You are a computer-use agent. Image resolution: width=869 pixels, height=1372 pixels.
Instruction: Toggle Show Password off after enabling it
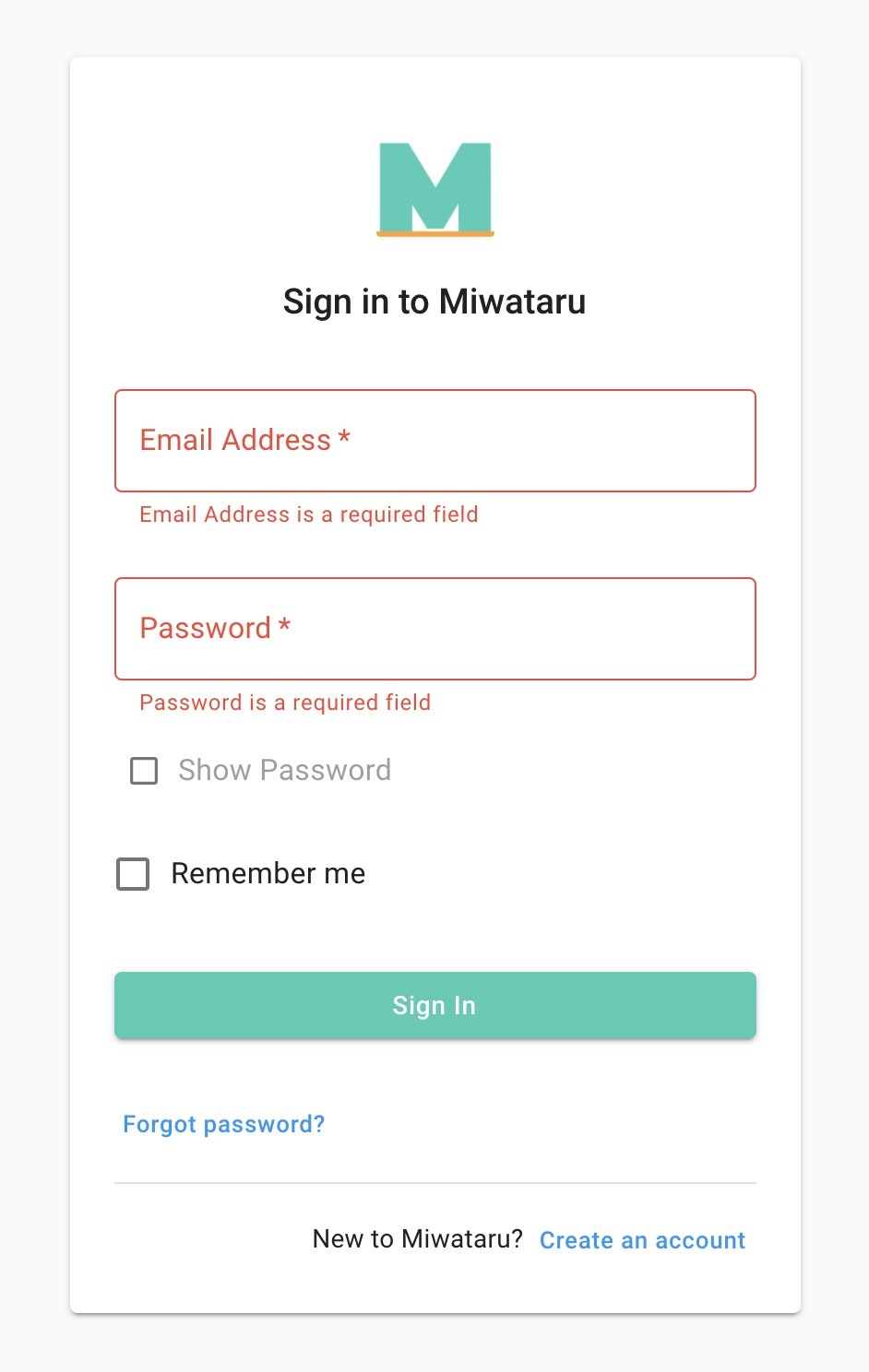tap(144, 771)
